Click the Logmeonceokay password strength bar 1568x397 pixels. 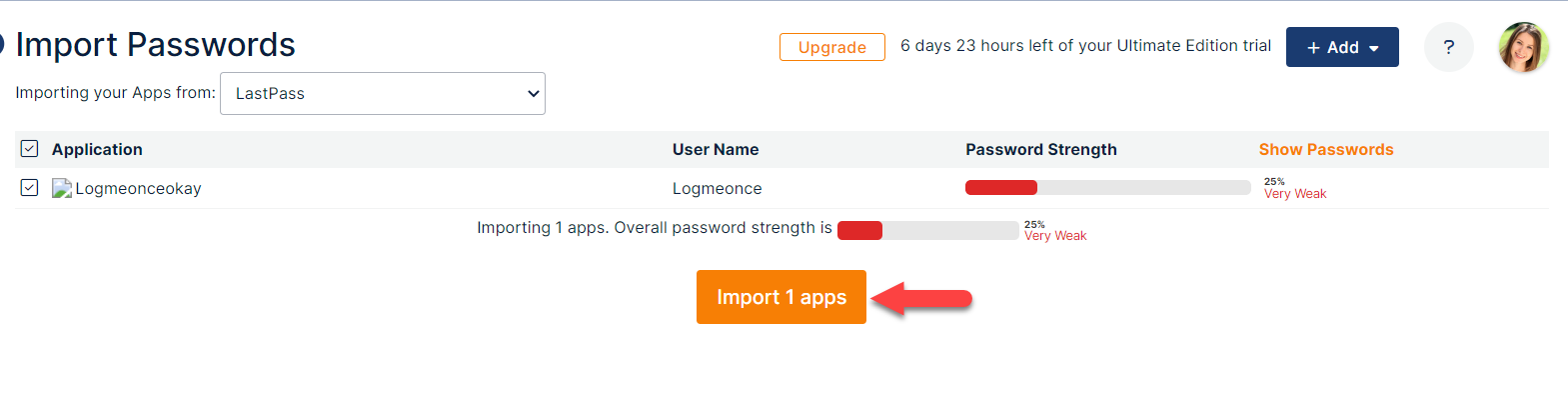[1107, 187]
